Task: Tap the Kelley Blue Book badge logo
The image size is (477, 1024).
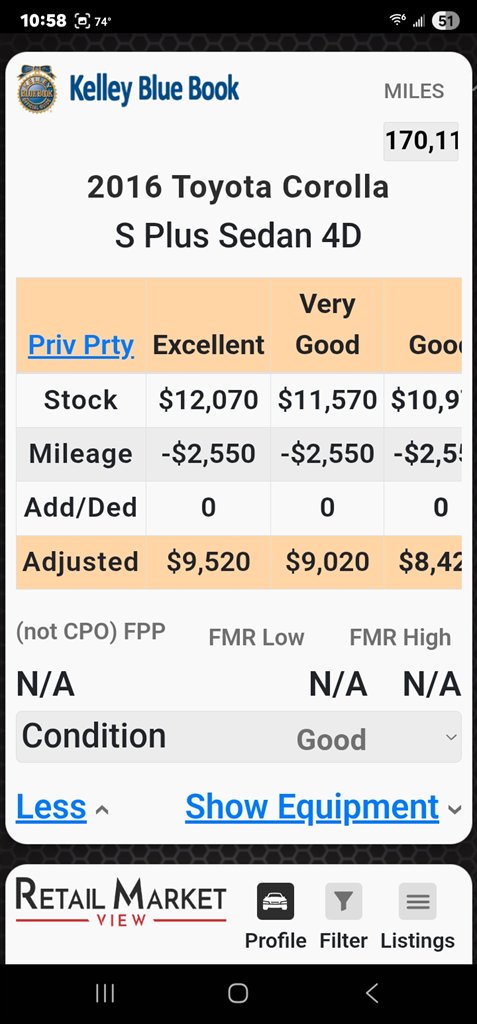Action: (x=37, y=89)
